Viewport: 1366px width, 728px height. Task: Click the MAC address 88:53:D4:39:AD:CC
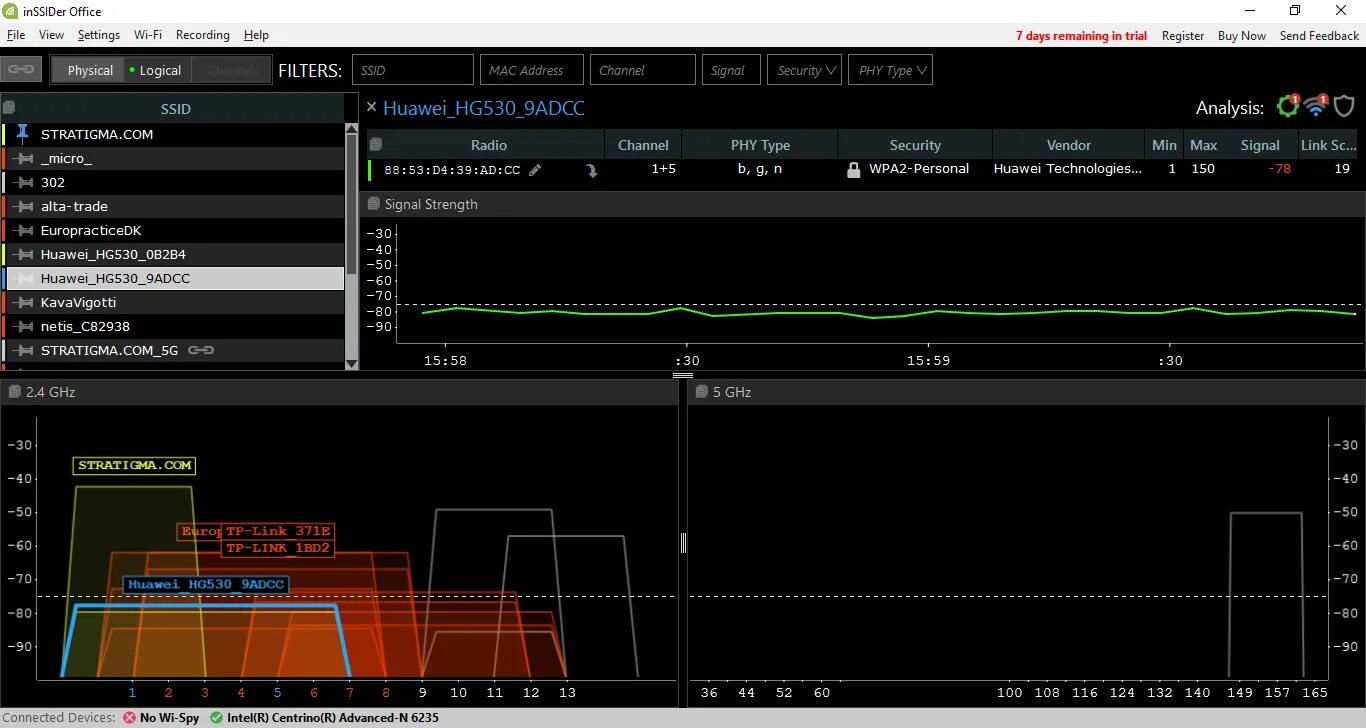tap(452, 170)
